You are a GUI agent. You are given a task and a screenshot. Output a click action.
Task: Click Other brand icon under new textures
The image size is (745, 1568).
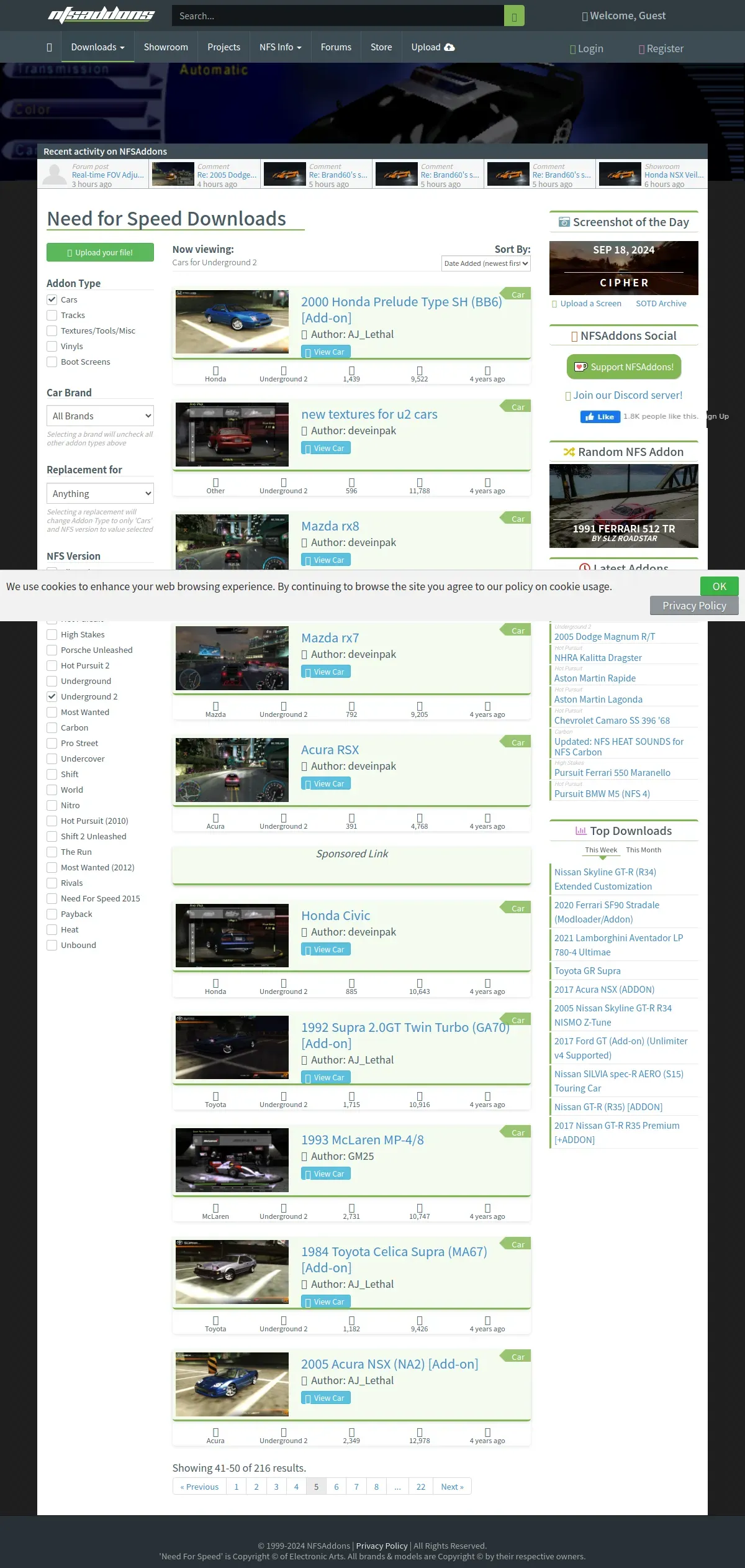pyautogui.click(x=215, y=482)
